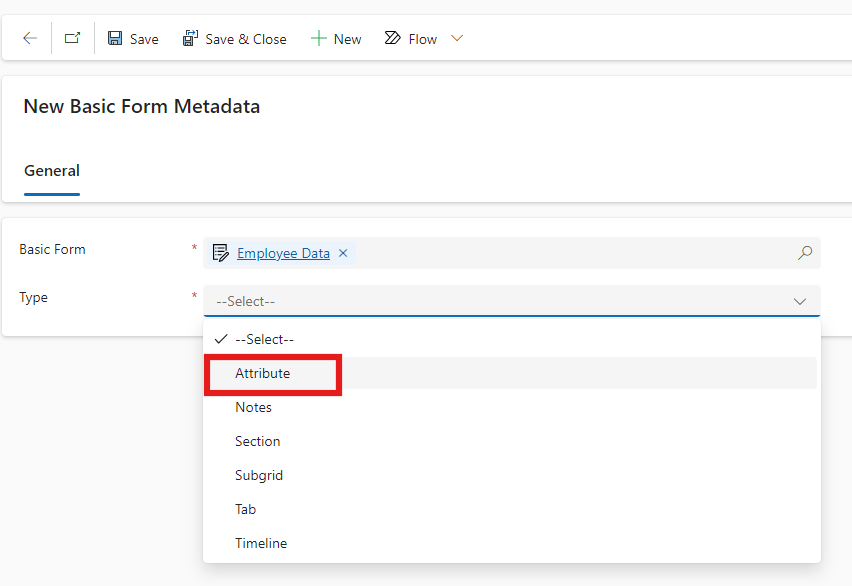Open the Employee Data link

[x=283, y=253]
